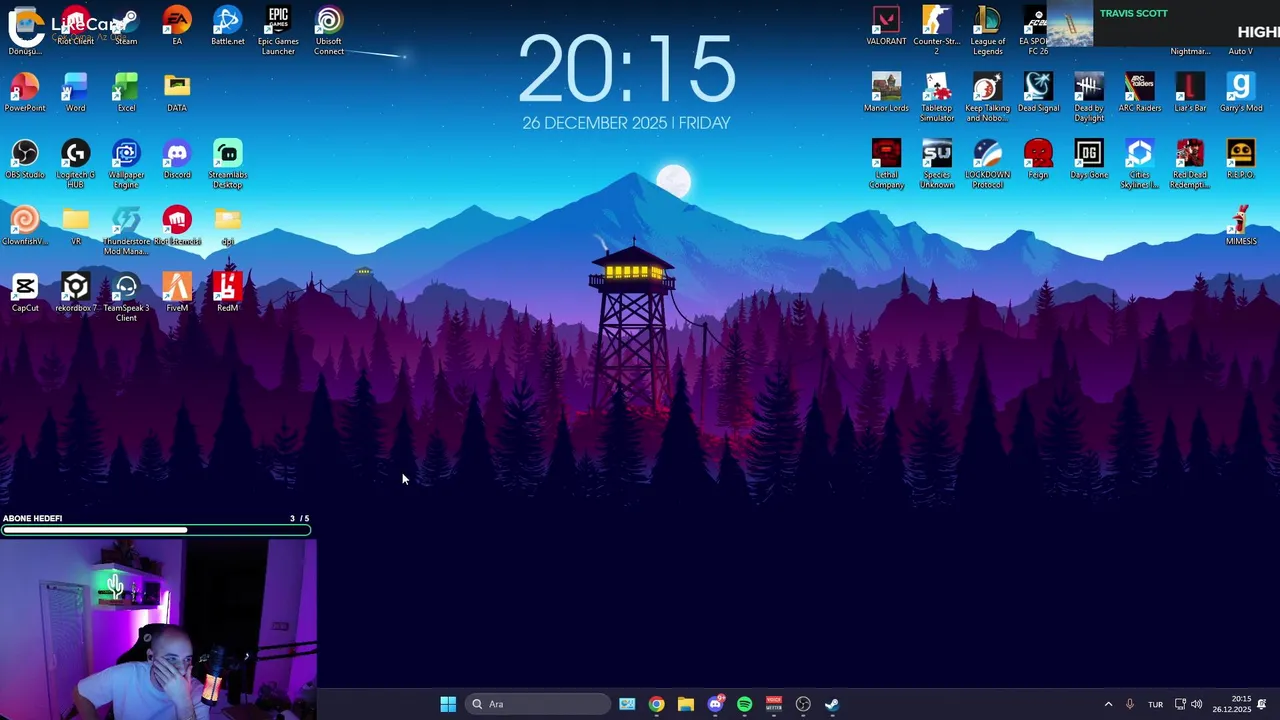Select Days Gone shortcut
This screenshot has height=720, width=1280.
(x=1089, y=160)
